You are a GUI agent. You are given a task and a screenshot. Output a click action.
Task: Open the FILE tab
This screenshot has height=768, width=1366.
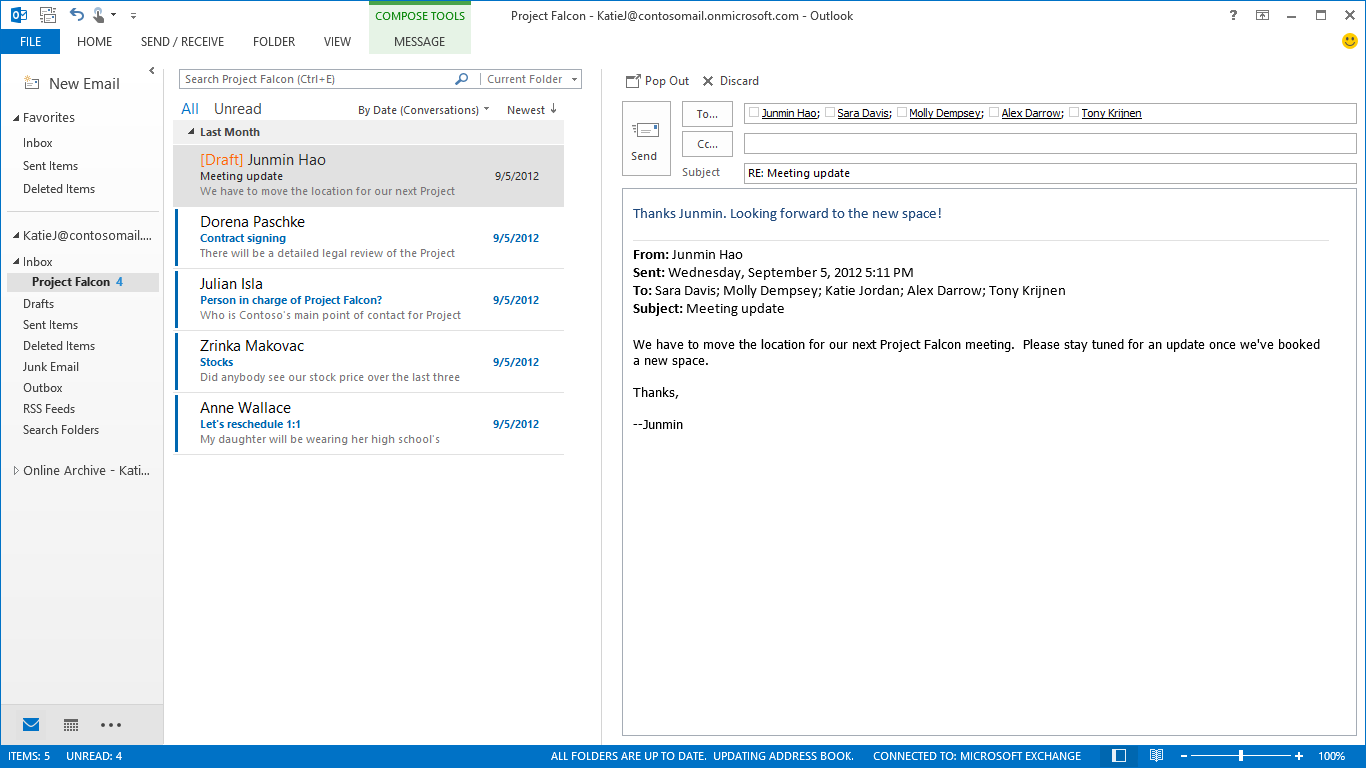click(x=30, y=42)
